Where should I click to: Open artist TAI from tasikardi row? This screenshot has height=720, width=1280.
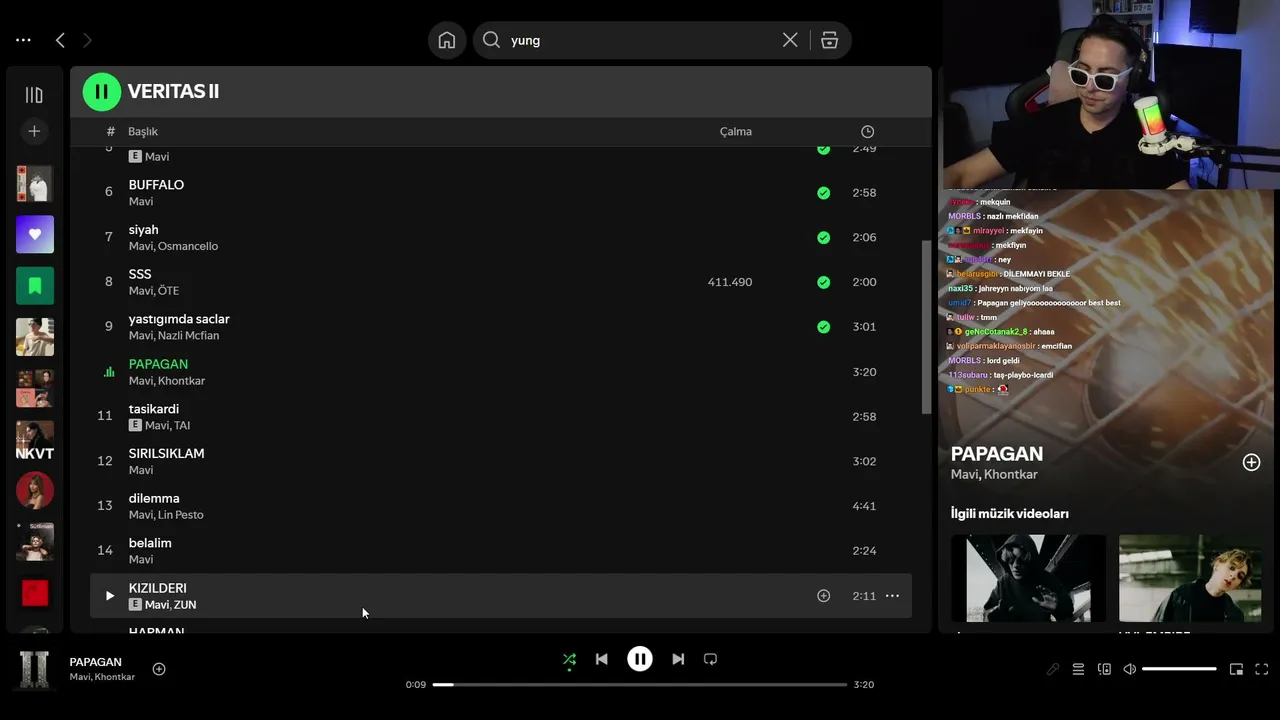point(182,425)
